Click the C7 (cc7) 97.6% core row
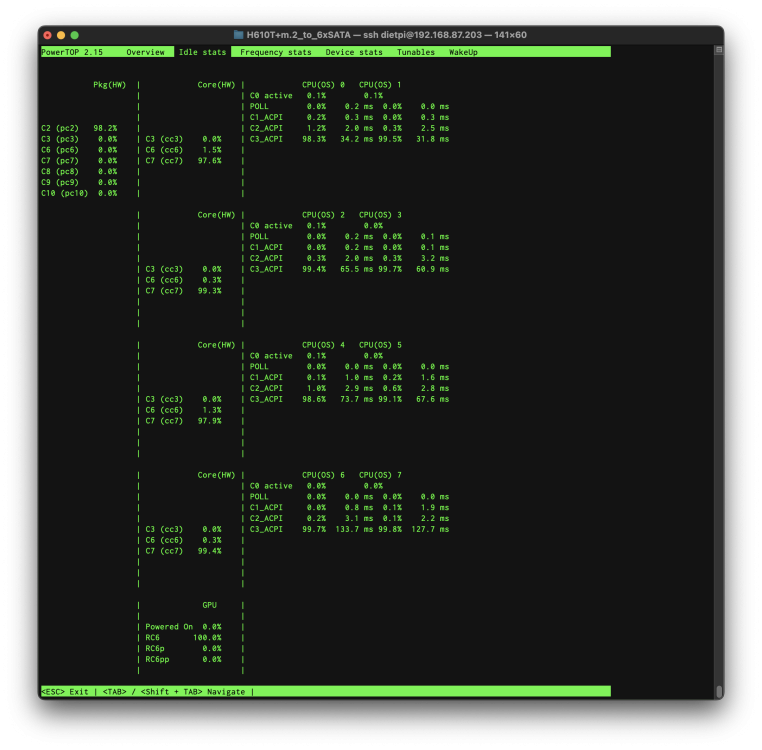 [x=183, y=160]
